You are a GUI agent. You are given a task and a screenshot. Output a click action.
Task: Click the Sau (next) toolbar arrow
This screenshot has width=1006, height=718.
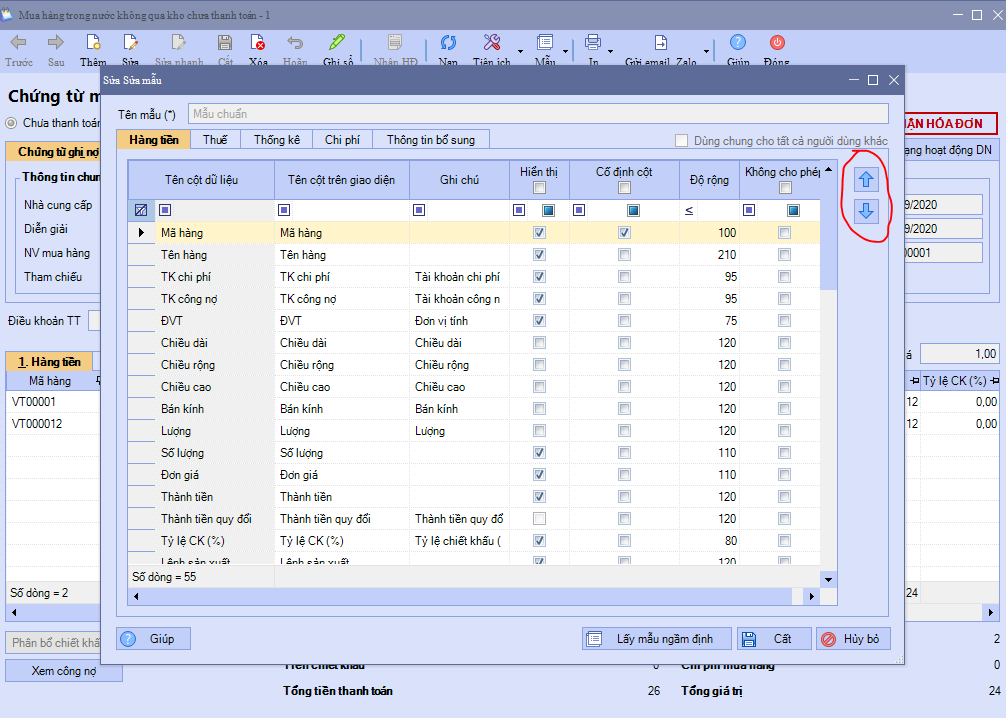click(56, 43)
